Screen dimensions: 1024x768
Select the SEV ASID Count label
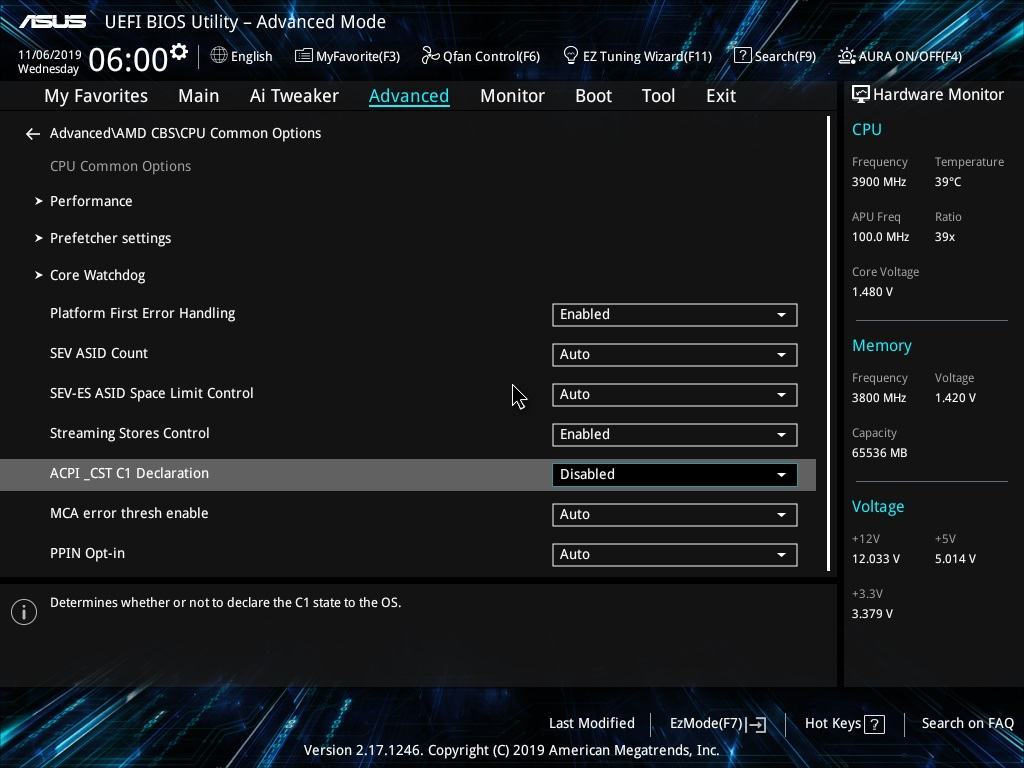click(99, 353)
